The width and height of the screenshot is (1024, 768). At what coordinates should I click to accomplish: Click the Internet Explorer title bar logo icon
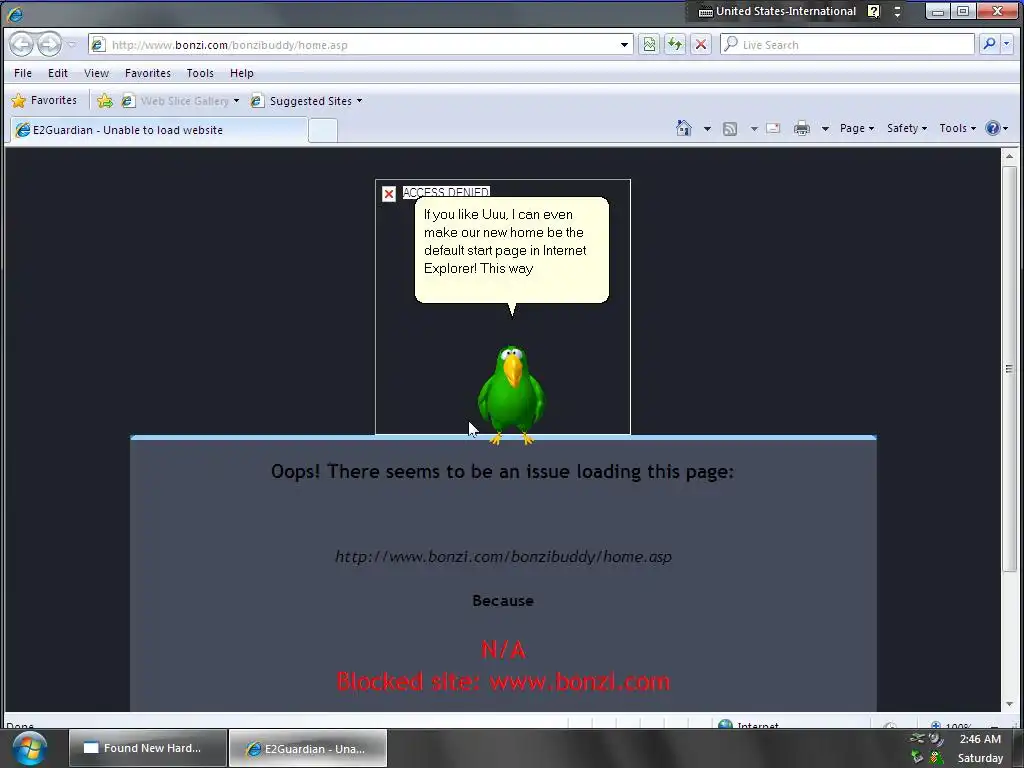coord(14,13)
